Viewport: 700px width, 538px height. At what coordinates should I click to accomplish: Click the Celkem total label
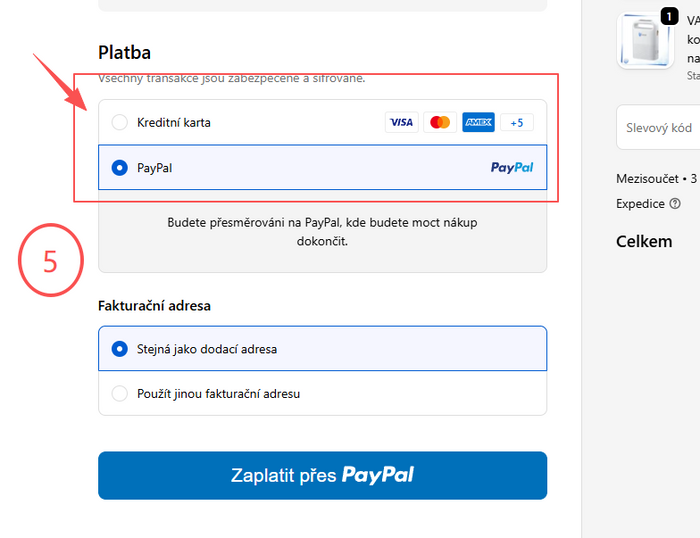pyautogui.click(x=644, y=241)
